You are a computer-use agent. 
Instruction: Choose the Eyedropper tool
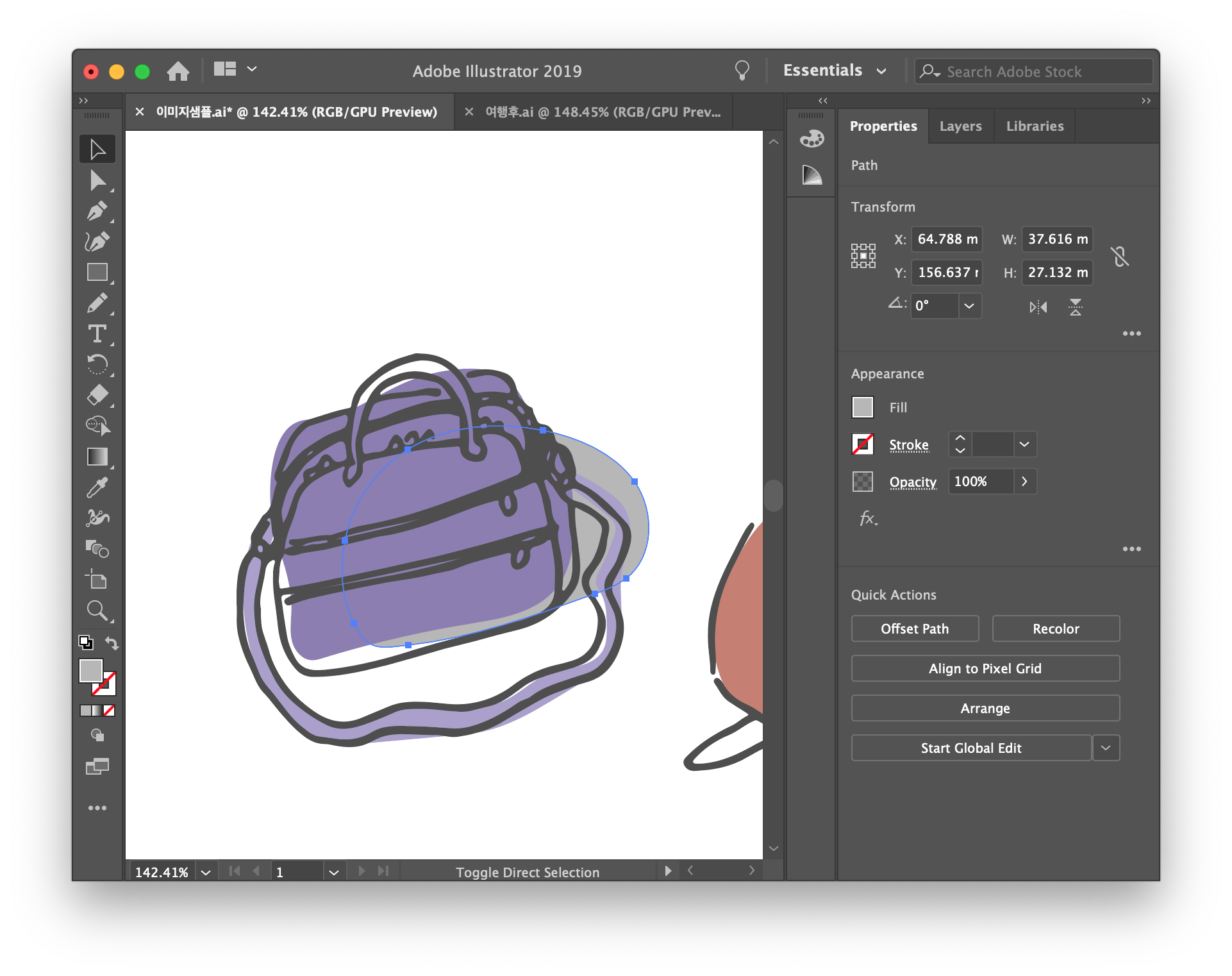(x=97, y=487)
